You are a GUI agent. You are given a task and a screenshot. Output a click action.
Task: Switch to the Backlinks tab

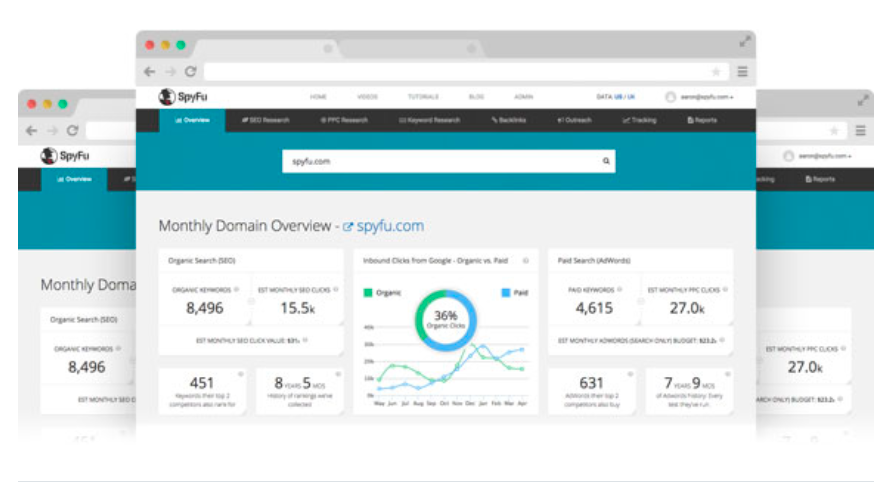pyautogui.click(x=509, y=120)
